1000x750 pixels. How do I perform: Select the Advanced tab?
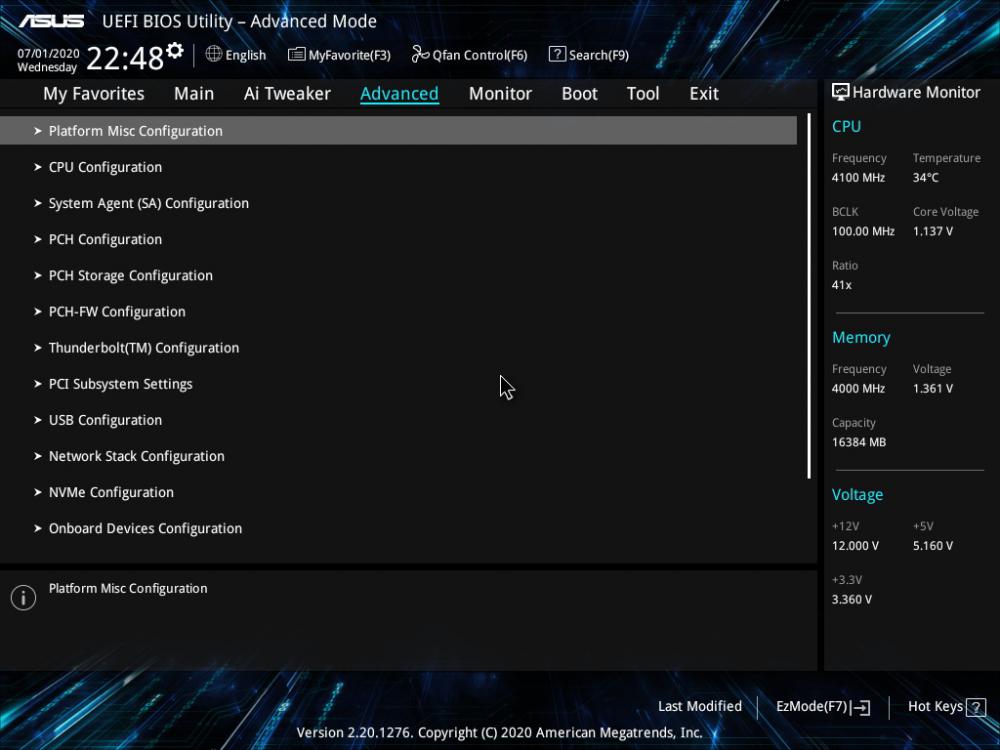[x=399, y=94]
